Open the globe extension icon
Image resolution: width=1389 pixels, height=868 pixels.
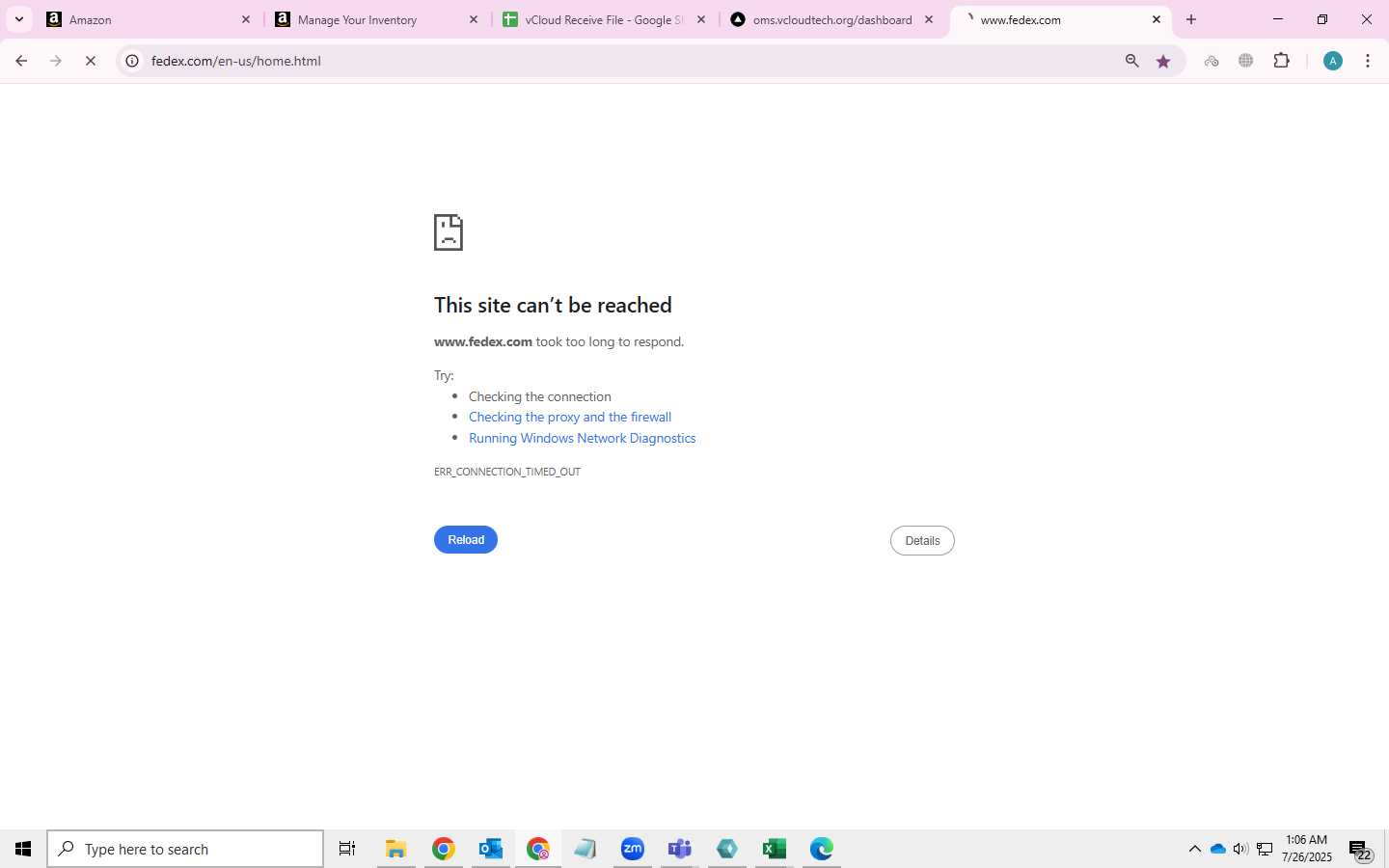(x=1246, y=61)
